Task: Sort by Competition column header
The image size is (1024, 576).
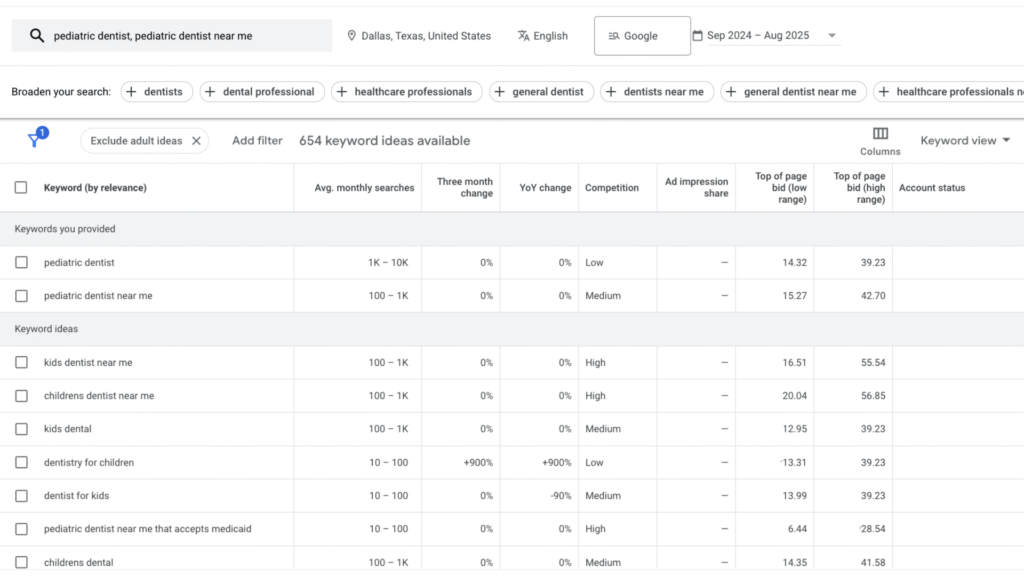Action: tap(611, 188)
